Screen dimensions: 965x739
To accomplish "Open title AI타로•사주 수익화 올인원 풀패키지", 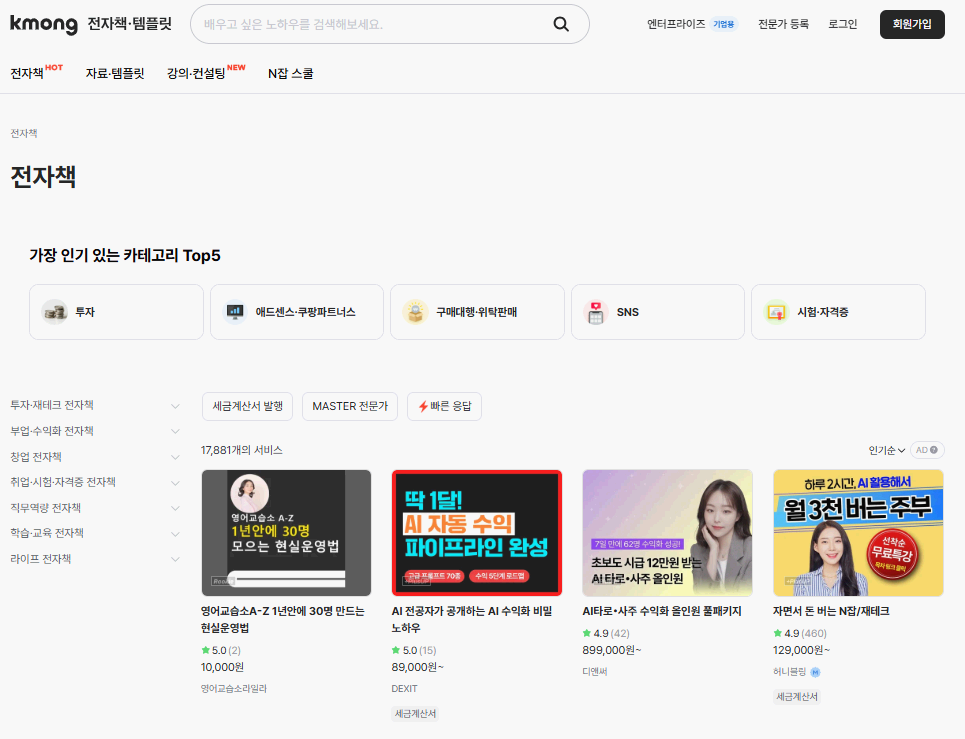I will [x=662, y=611].
